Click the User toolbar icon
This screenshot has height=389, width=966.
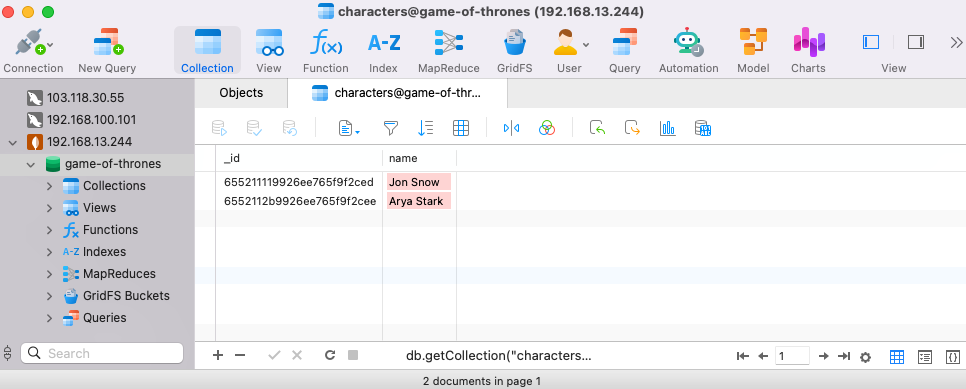[566, 43]
